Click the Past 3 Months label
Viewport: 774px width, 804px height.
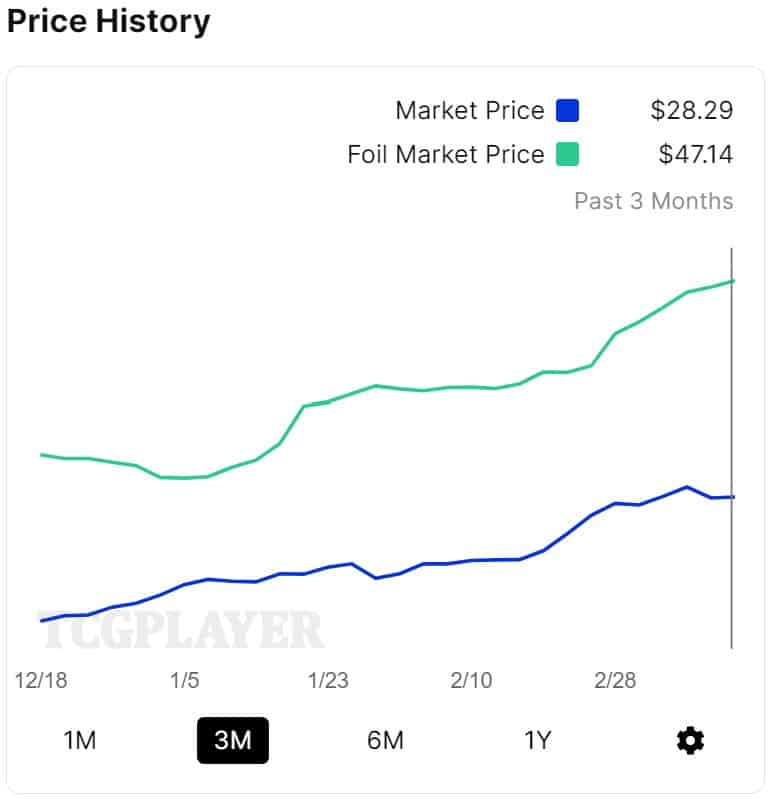point(653,201)
